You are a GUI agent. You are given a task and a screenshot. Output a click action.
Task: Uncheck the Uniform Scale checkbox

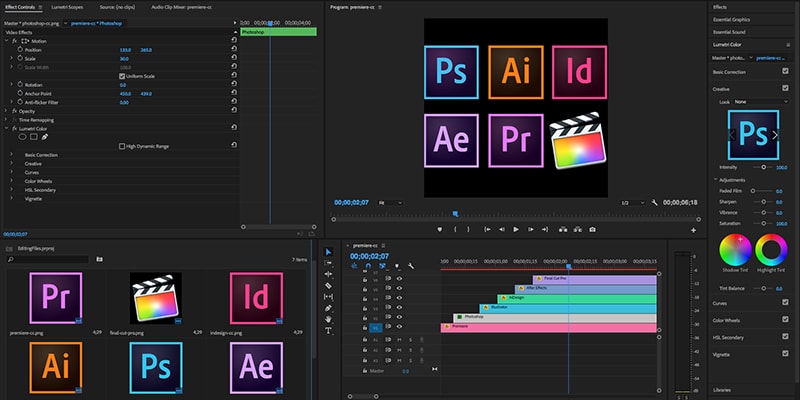122,76
